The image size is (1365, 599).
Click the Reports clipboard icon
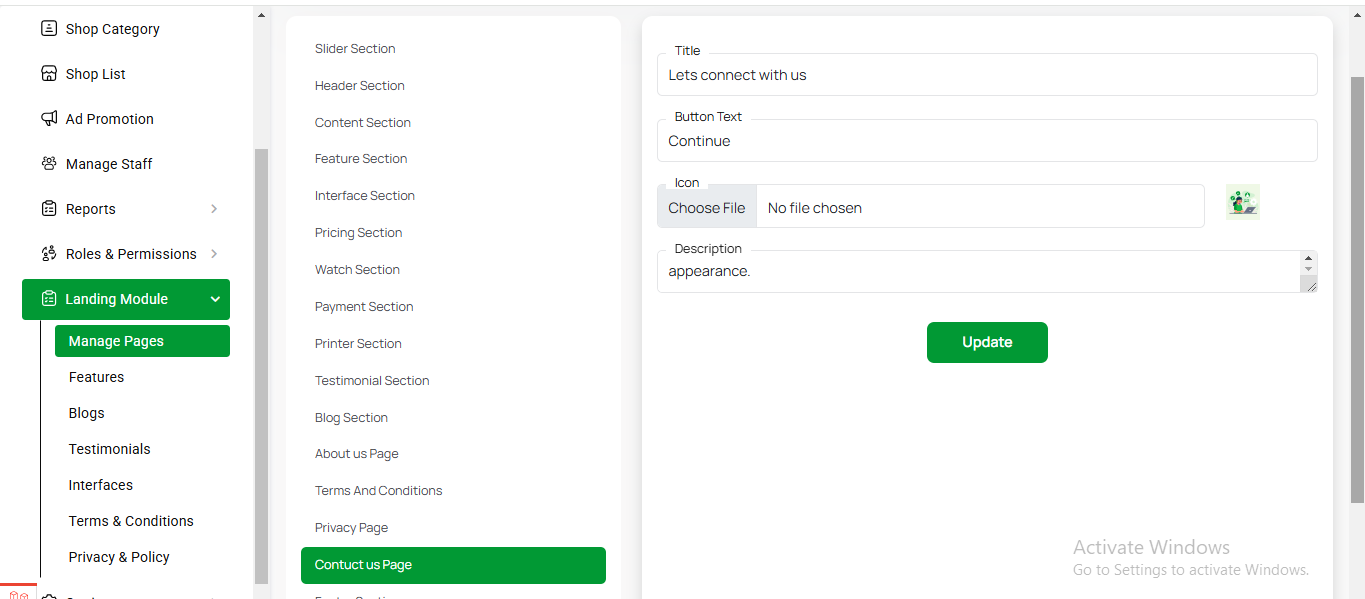[x=48, y=209]
